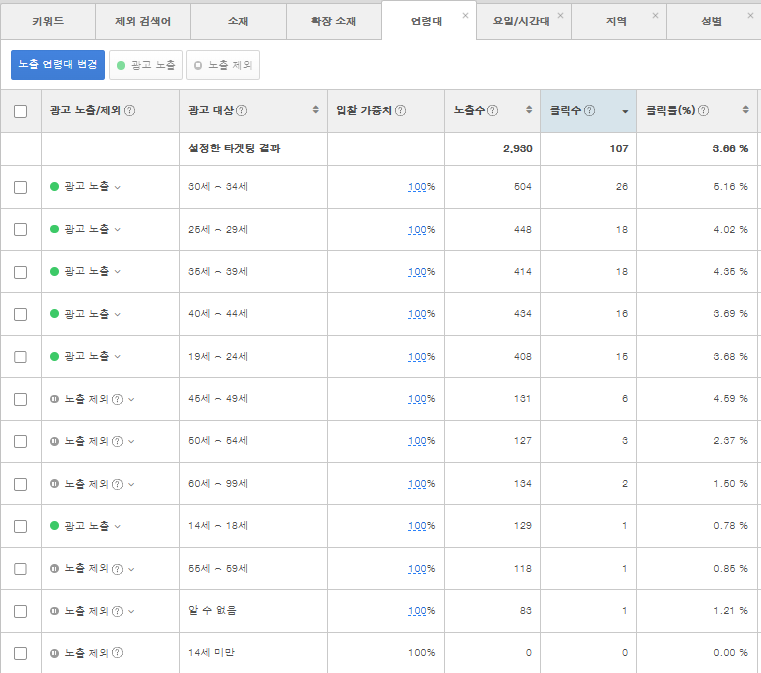Click 노출 제외 help icon in 알 수 없음 row

click(117, 611)
